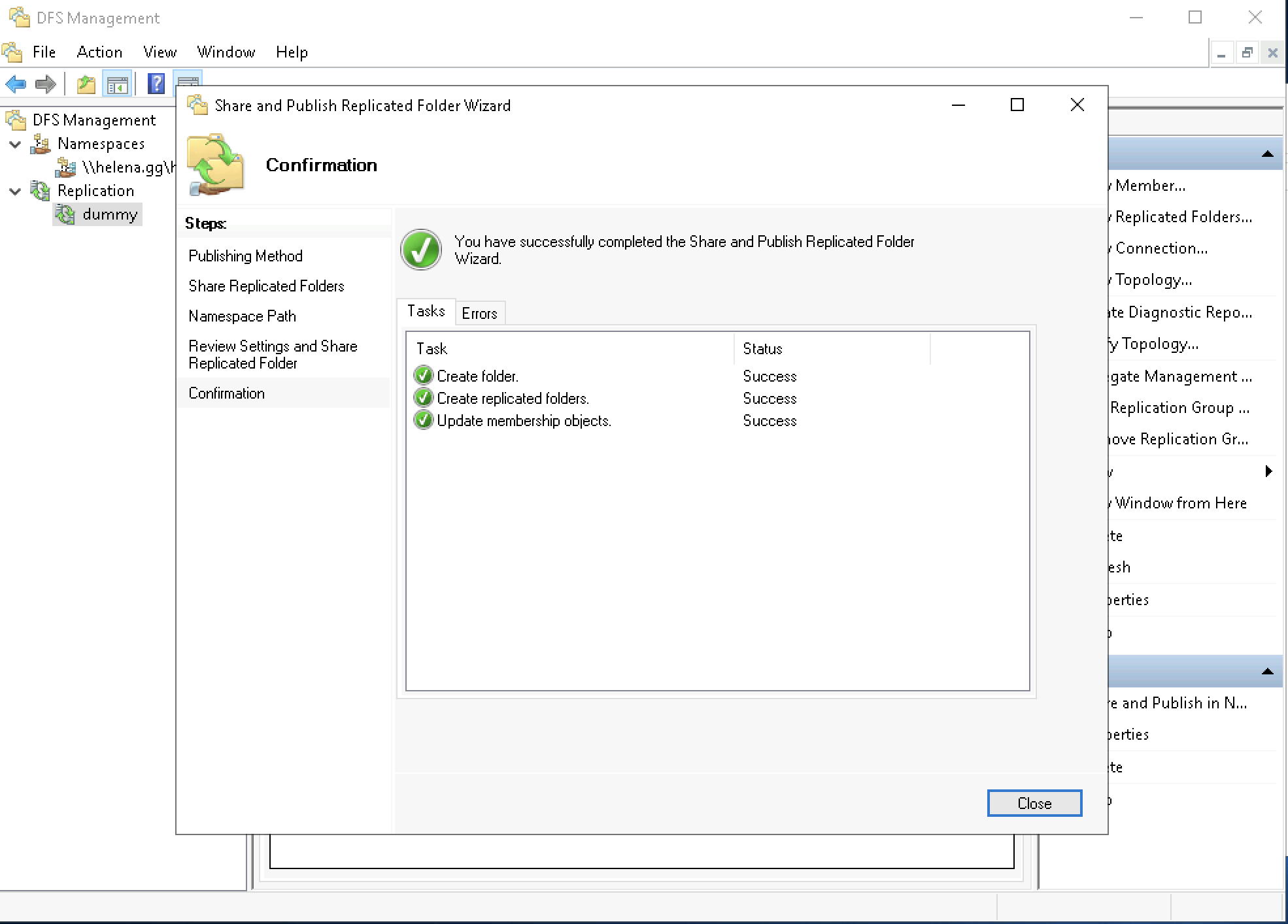Open the View menu
The image size is (1288, 924).
click(x=160, y=52)
